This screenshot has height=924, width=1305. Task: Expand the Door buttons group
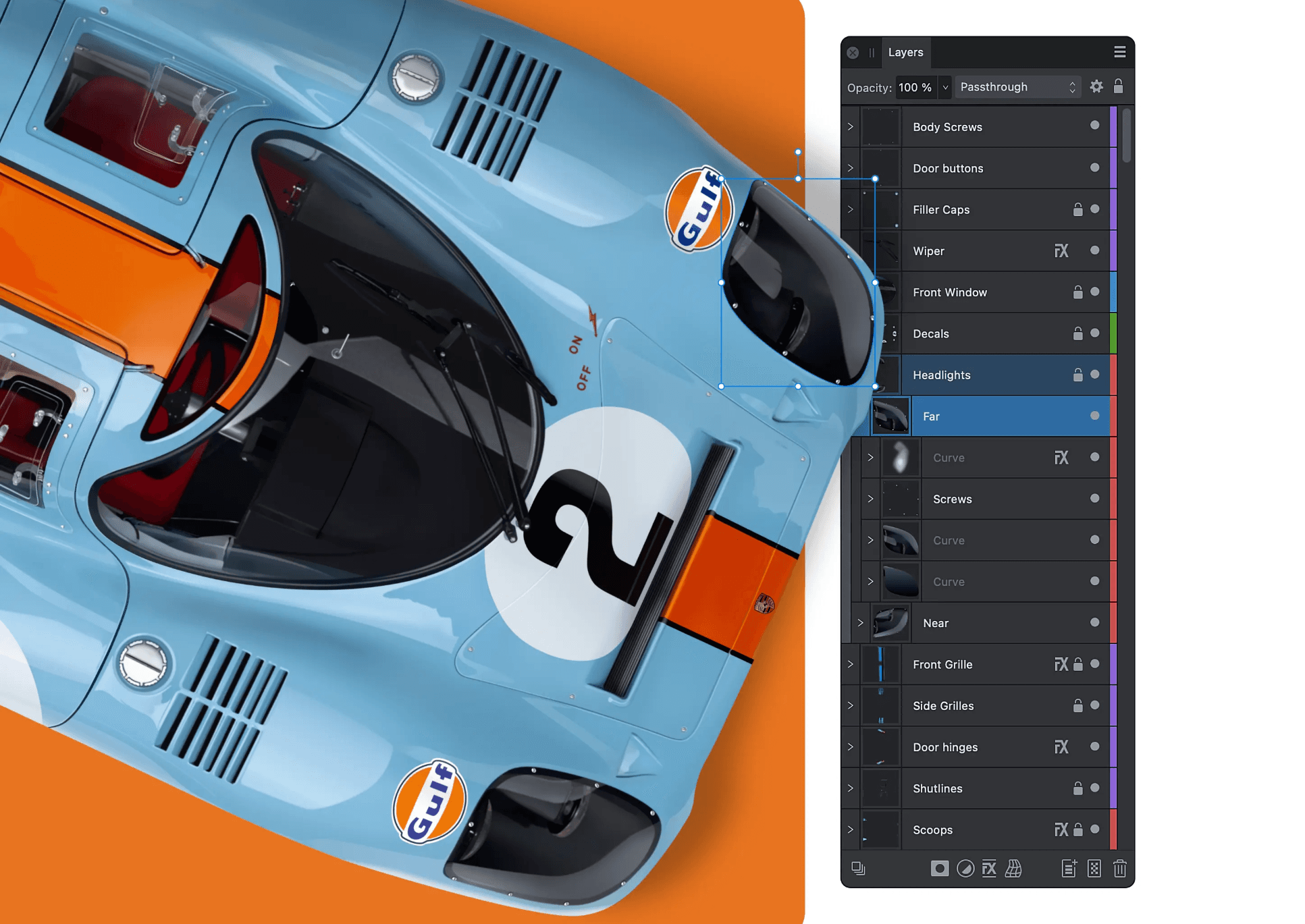point(851,168)
